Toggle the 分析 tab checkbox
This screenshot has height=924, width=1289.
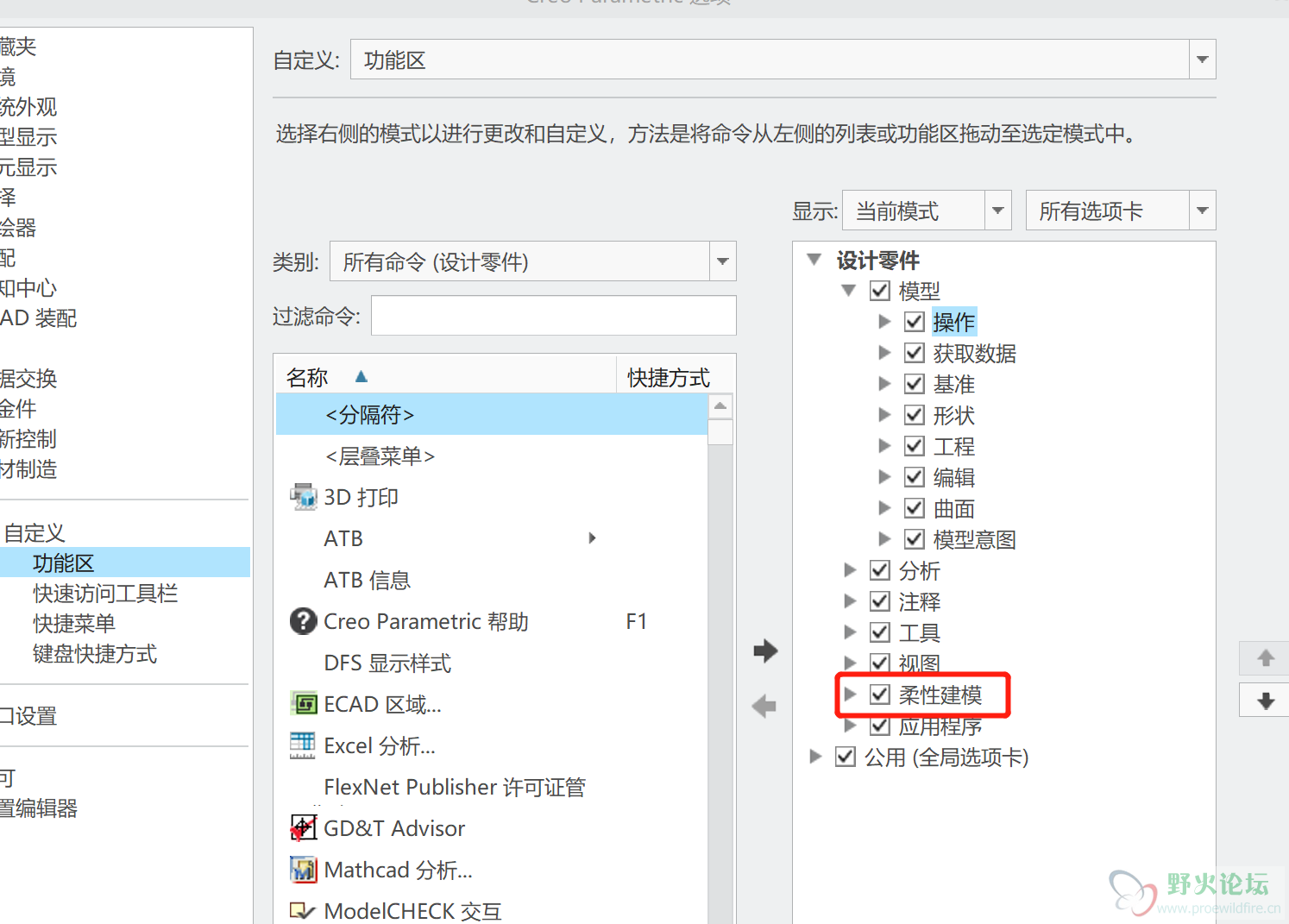(880, 570)
